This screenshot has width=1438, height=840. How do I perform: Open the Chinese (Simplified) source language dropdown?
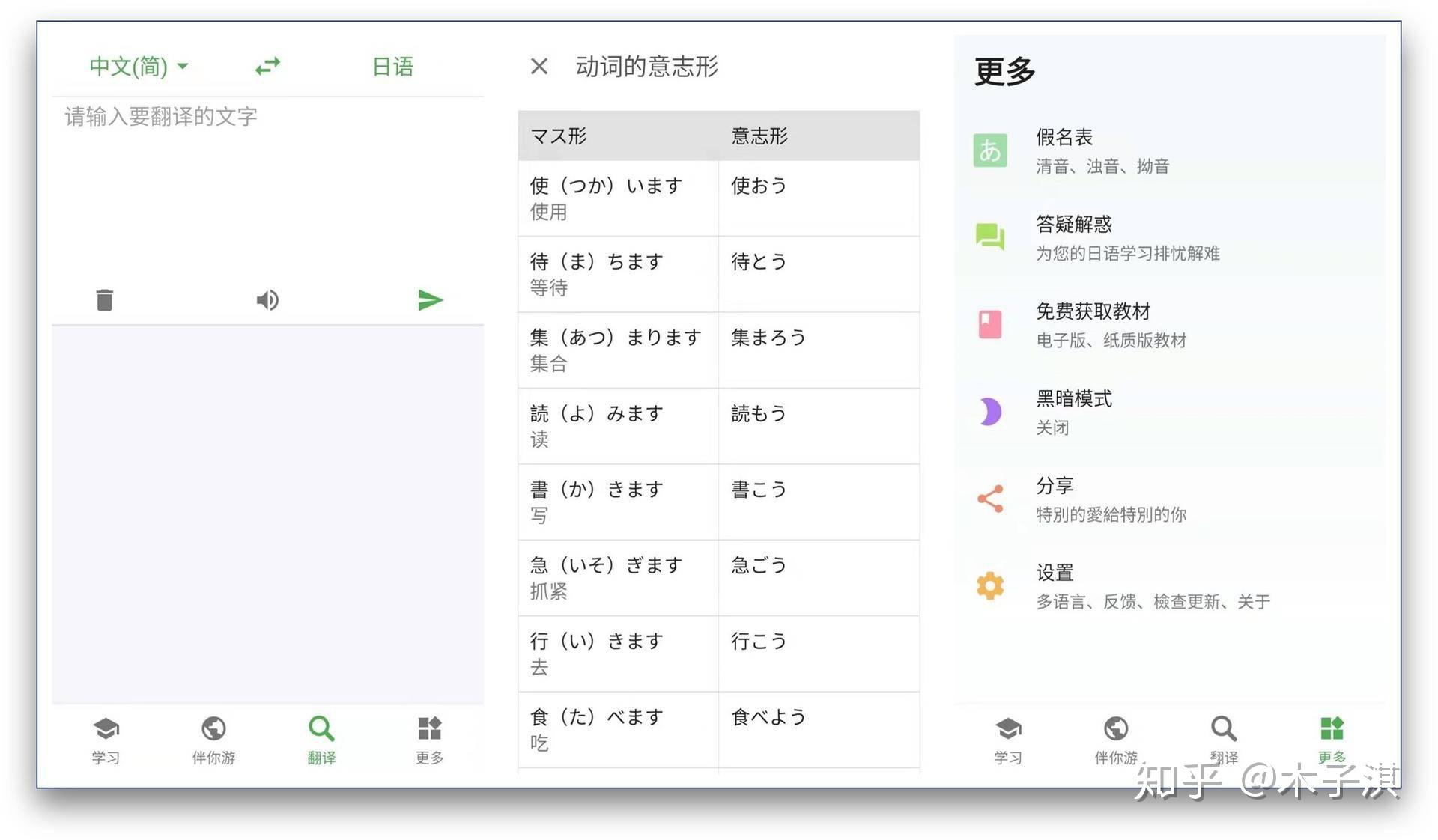138,67
